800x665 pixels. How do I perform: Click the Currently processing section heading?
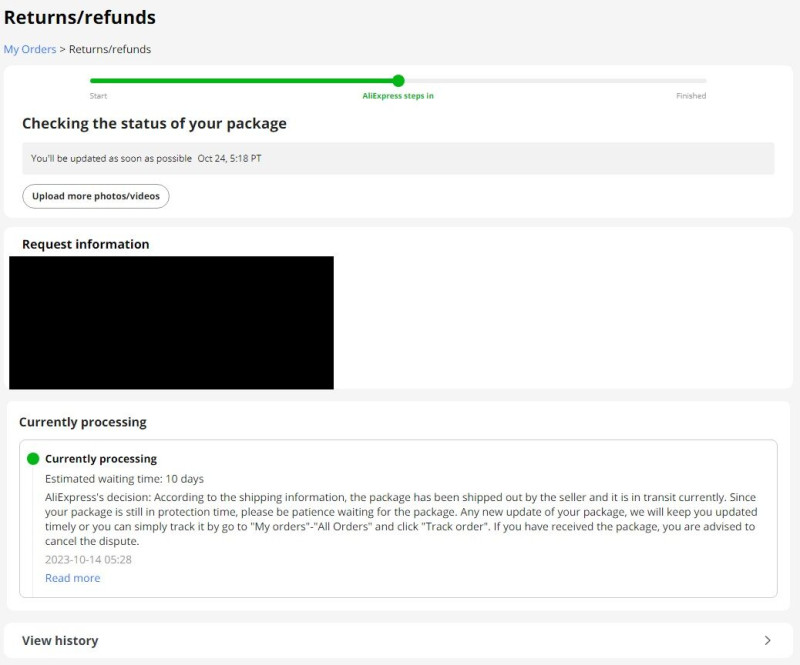[83, 423]
